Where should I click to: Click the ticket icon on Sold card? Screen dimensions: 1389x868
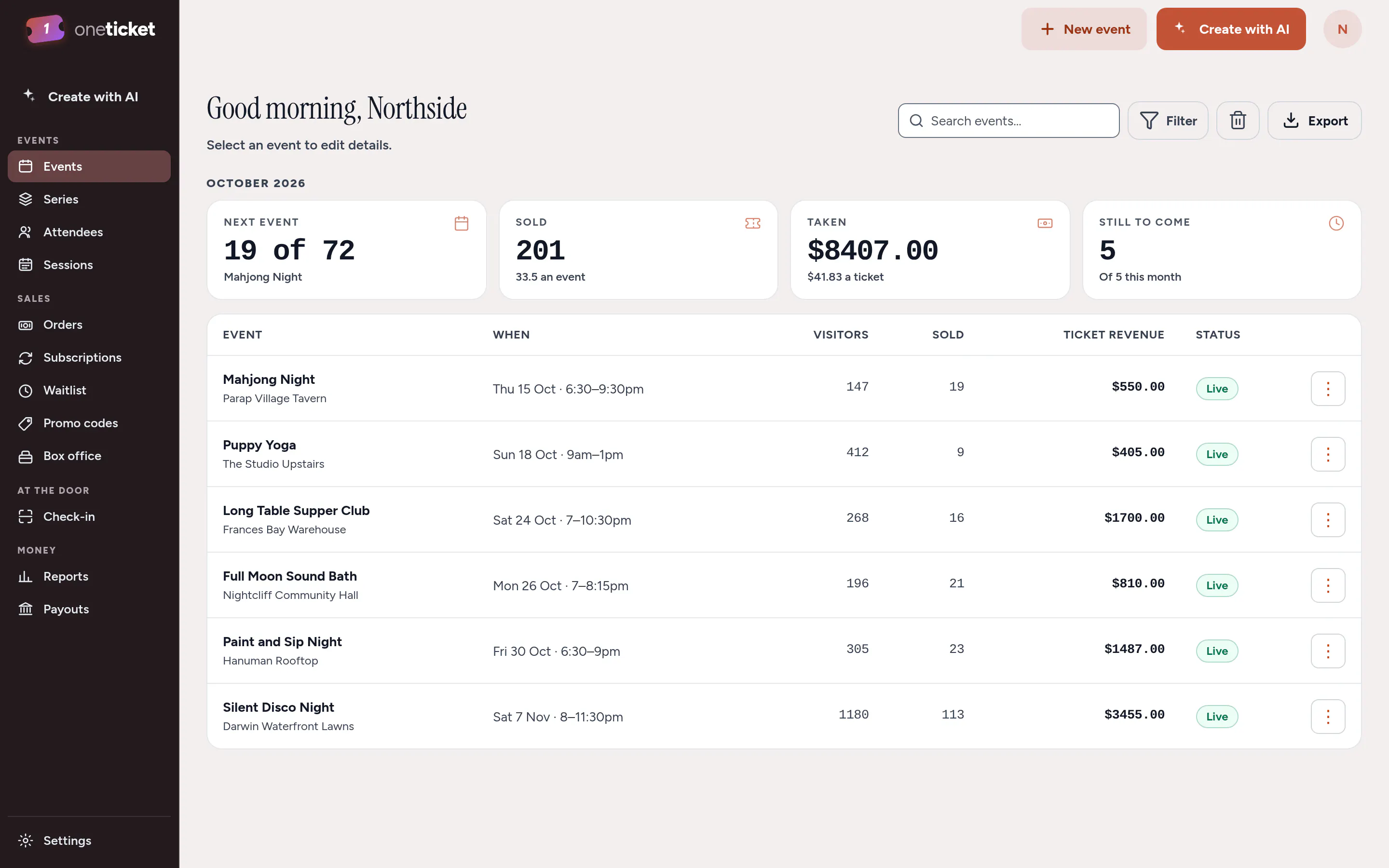[x=752, y=223]
